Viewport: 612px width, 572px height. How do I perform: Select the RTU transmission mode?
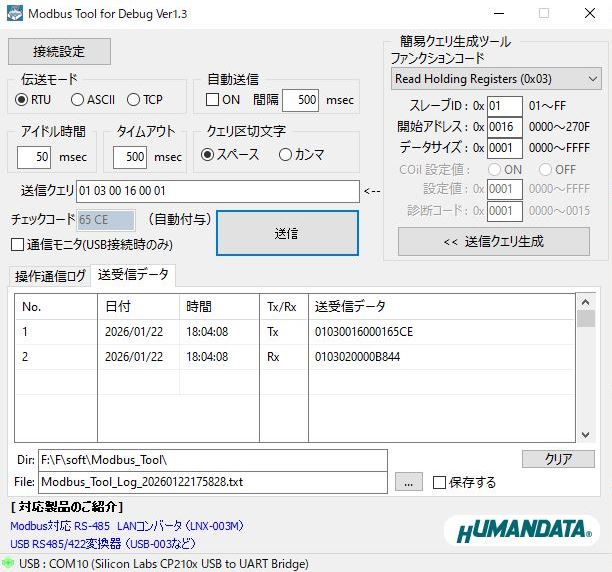(23, 99)
